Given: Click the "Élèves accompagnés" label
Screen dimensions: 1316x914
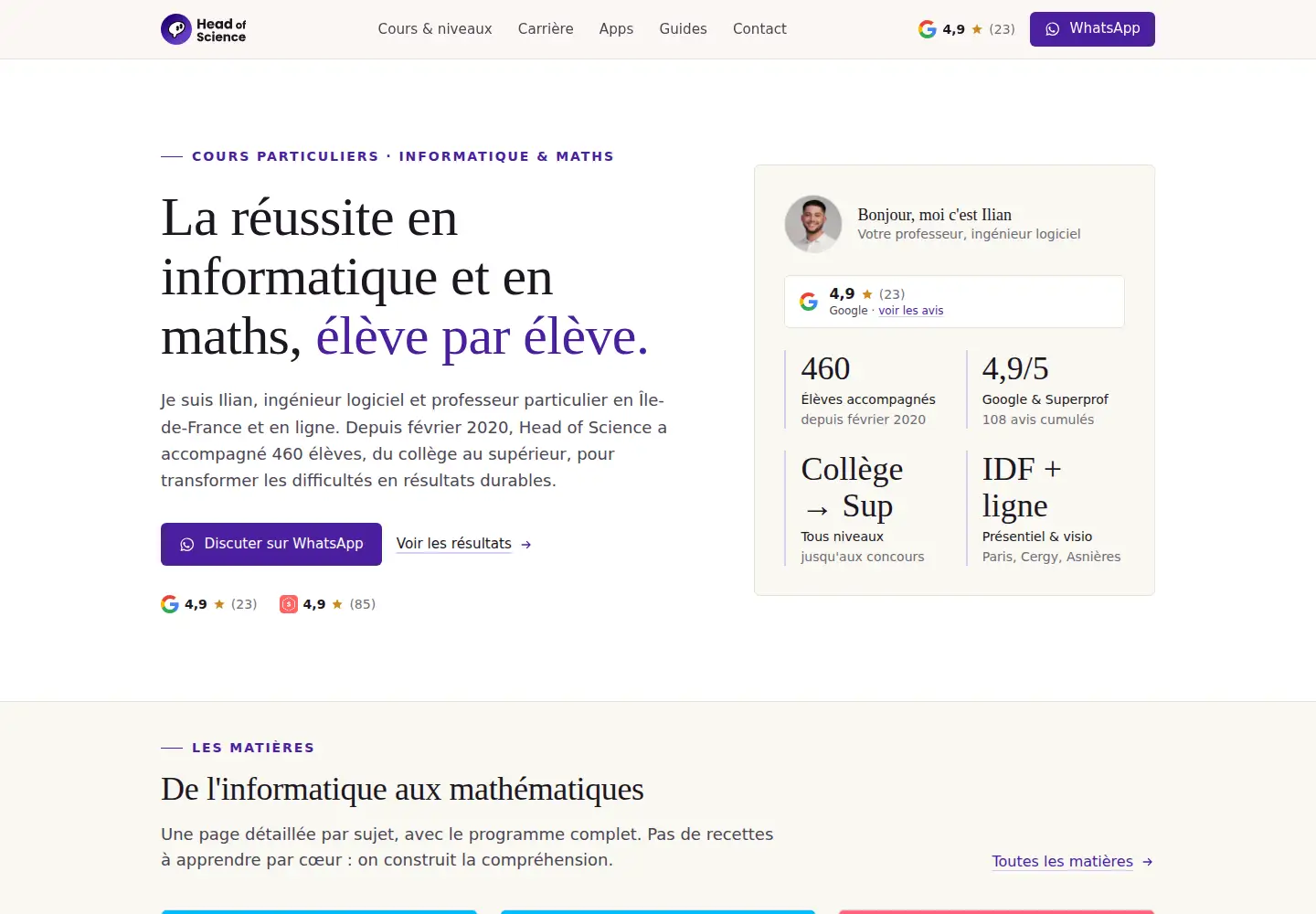Looking at the screenshot, I should 868,399.
